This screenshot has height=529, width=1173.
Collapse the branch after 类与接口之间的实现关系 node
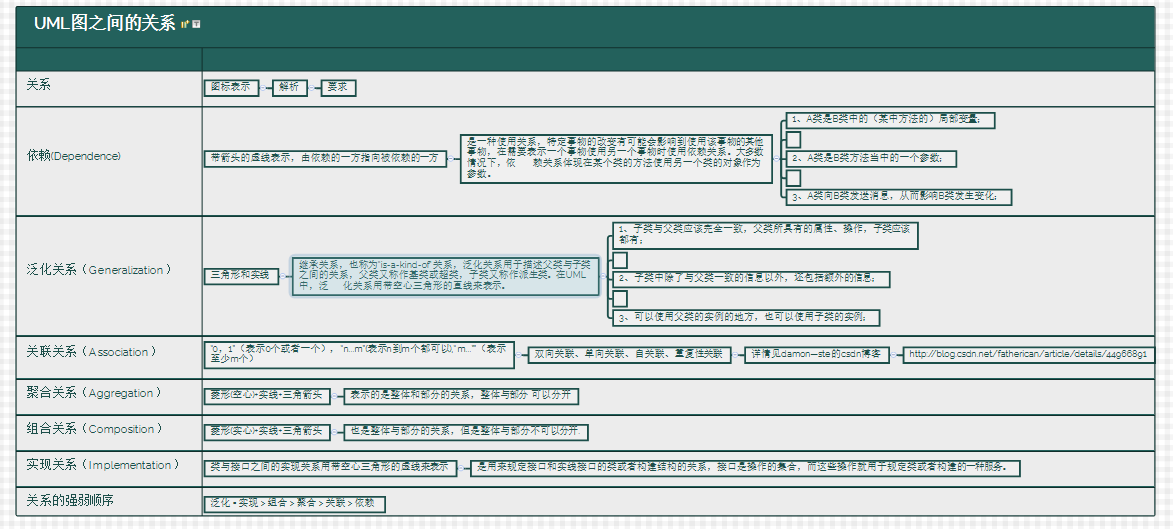[463, 468]
